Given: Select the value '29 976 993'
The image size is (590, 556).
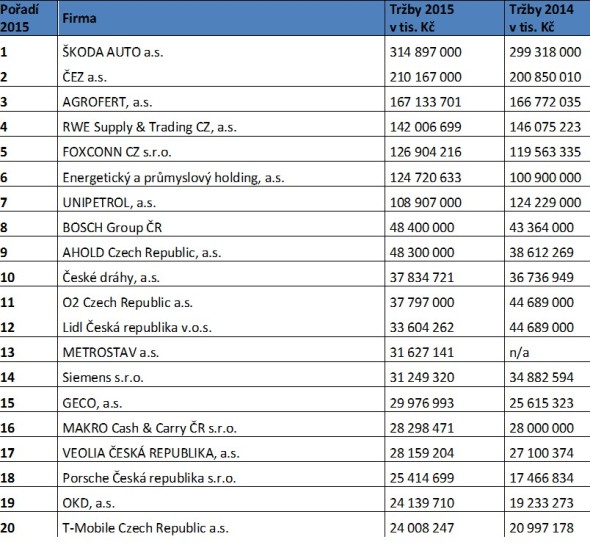Looking at the screenshot, I should point(422,403).
